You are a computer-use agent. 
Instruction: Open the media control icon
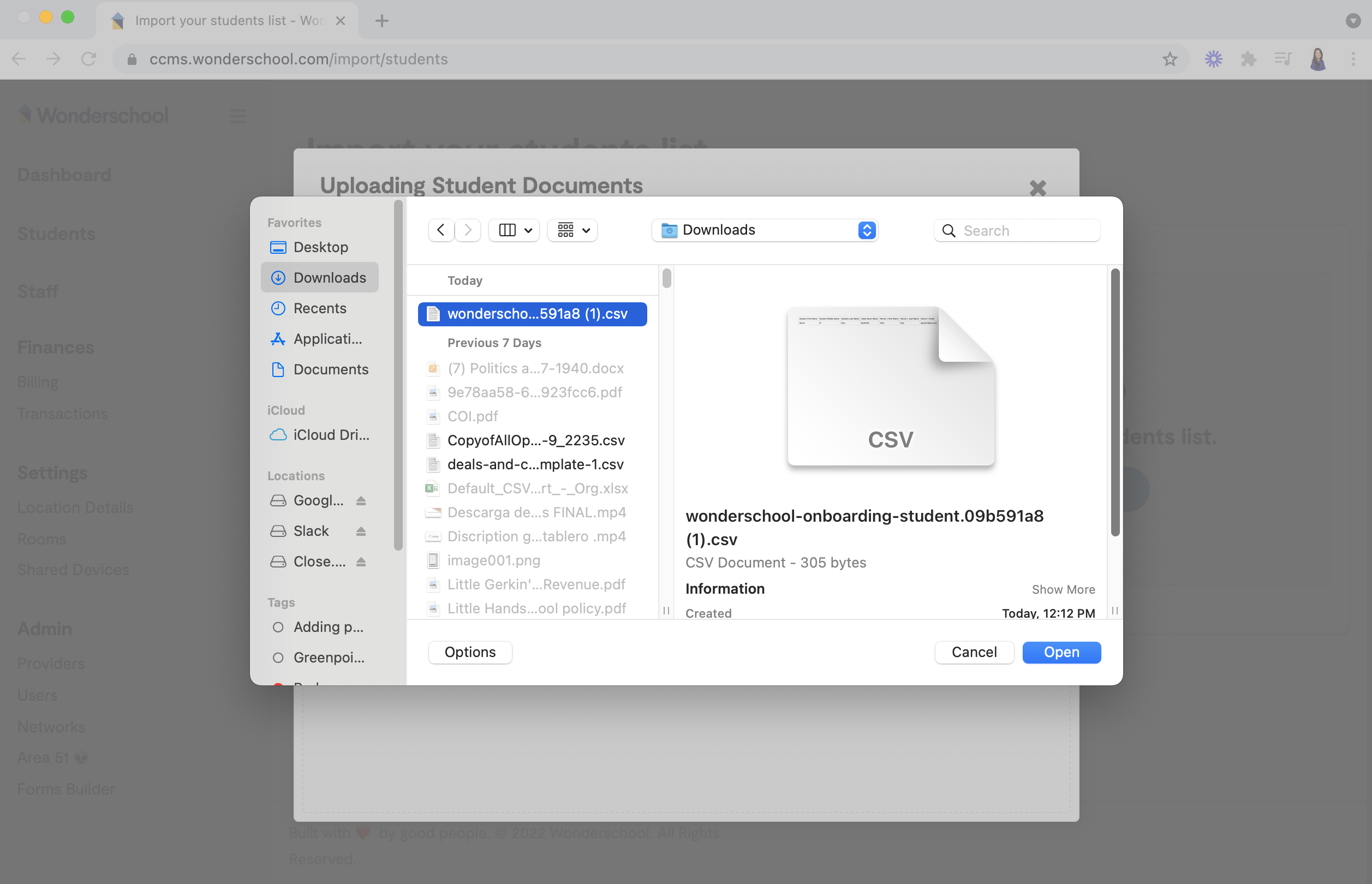tap(1283, 58)
